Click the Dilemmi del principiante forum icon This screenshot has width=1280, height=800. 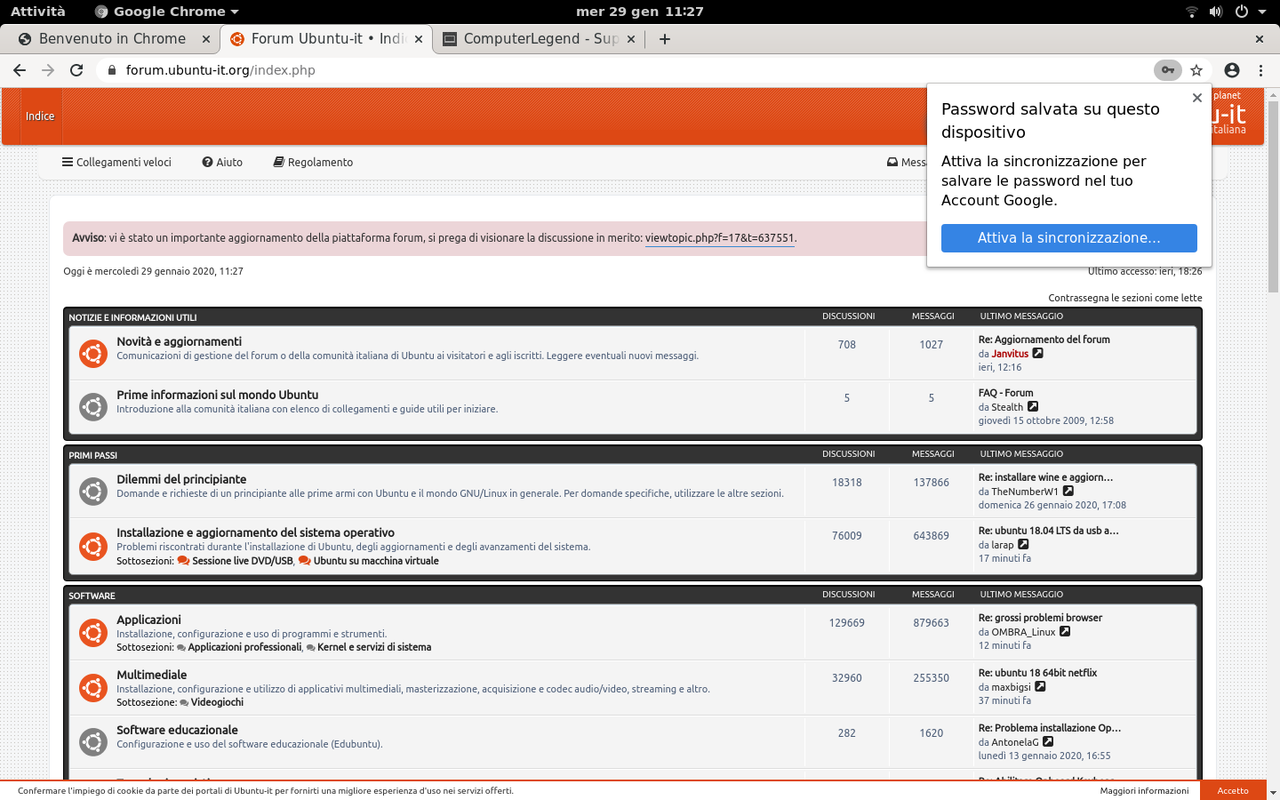point(93,491)
